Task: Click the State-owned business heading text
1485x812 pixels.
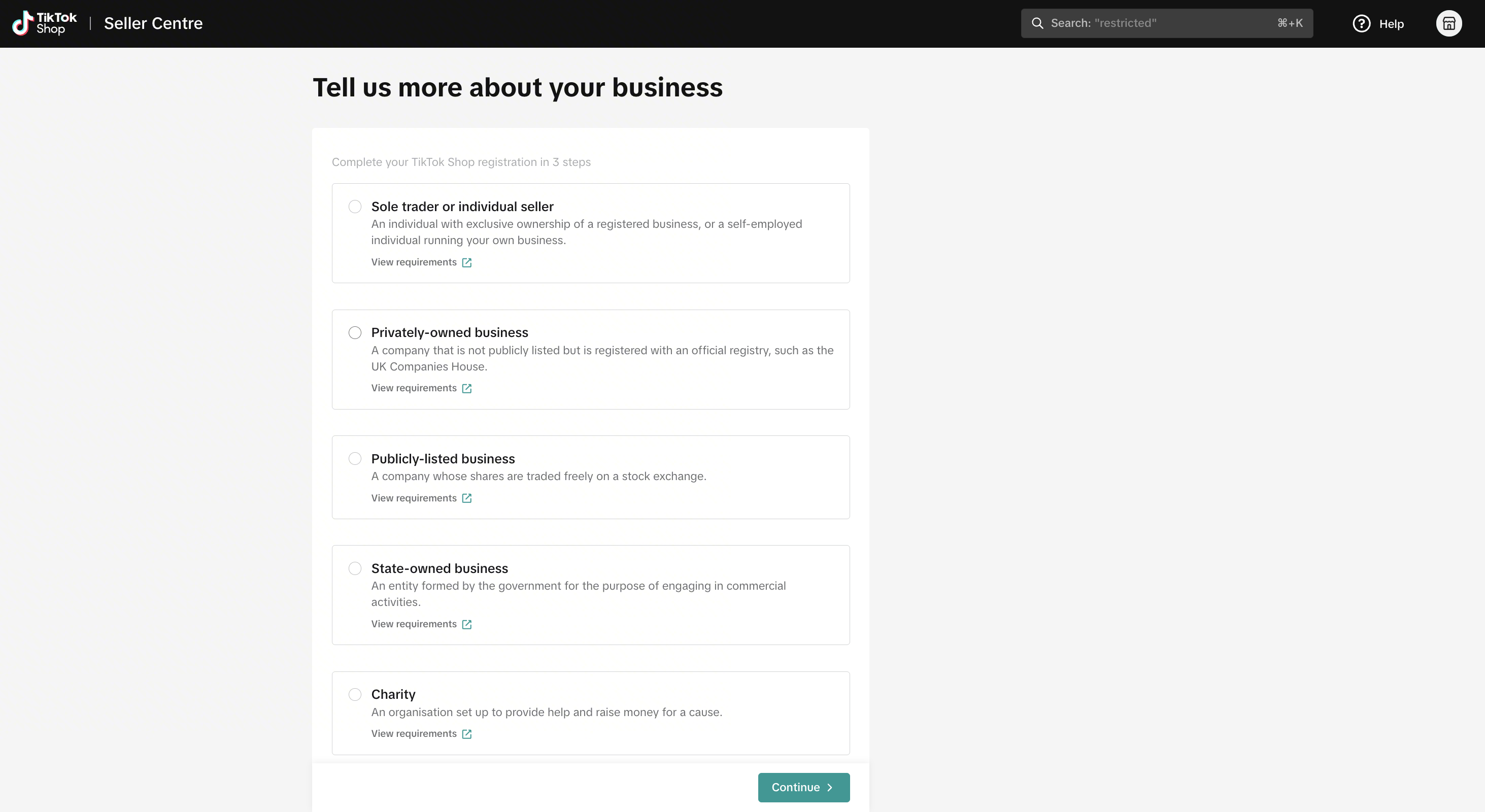Action: pos(440,568)
